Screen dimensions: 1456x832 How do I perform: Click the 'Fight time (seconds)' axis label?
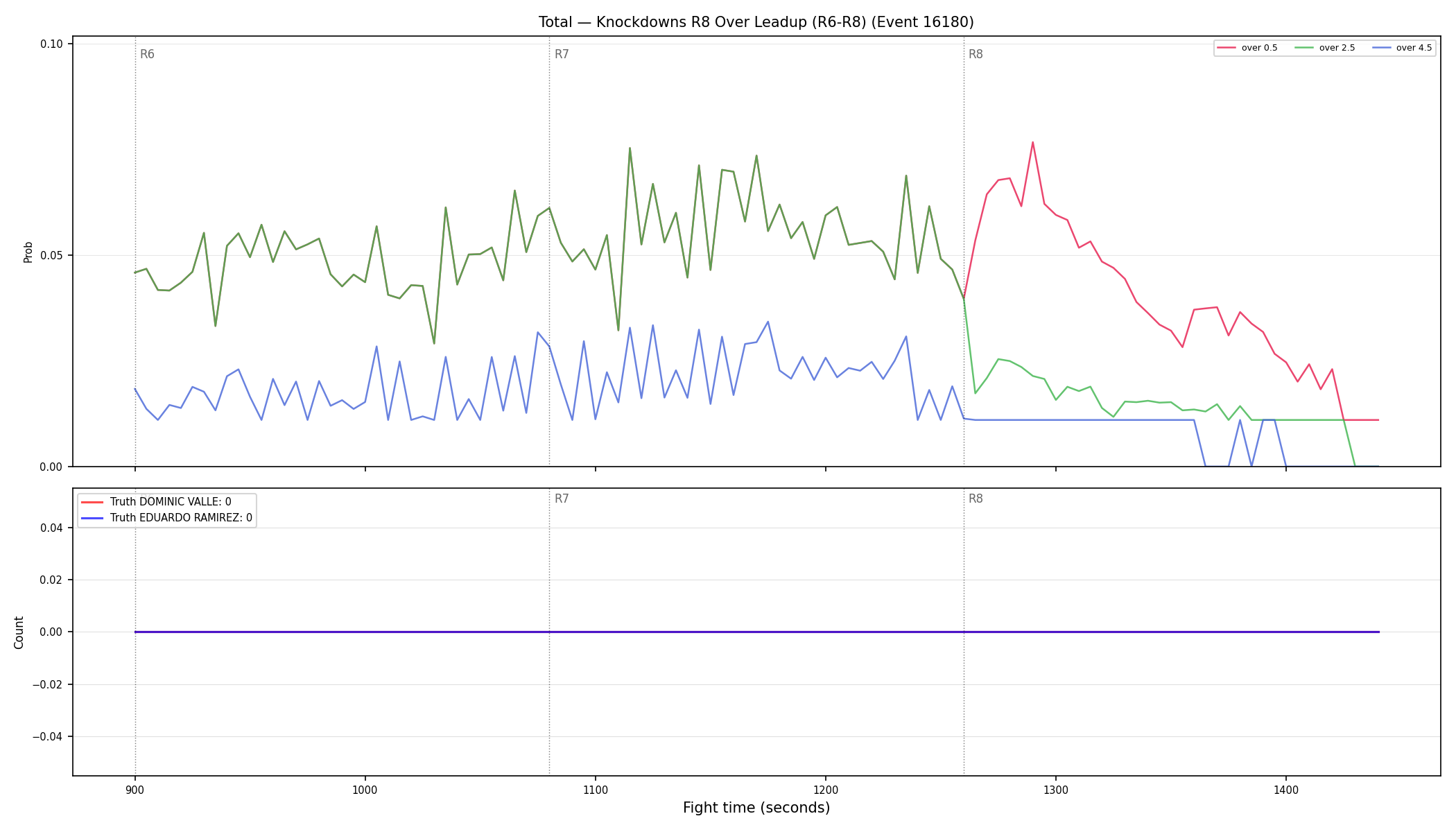[756, 808]
